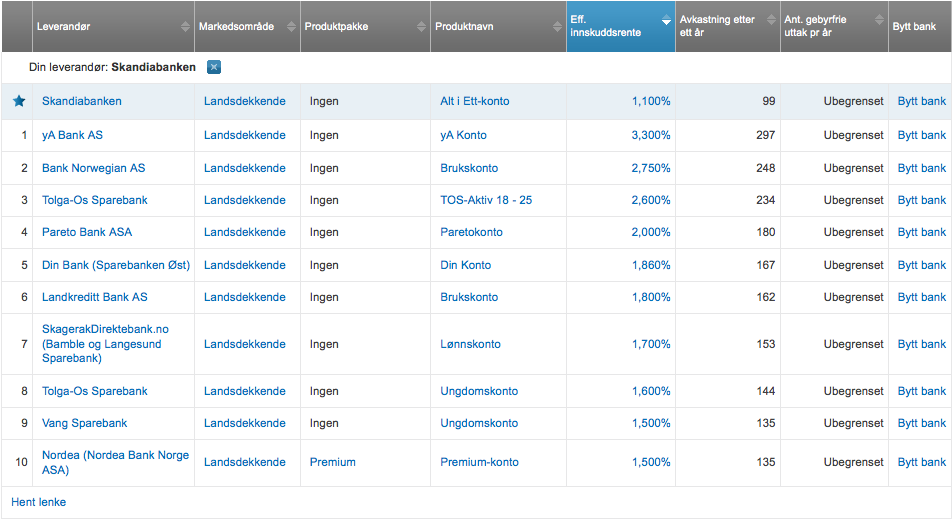
Task: Click Bytt bank for Pareto Bank ASA
Action: tap(922, 232)
